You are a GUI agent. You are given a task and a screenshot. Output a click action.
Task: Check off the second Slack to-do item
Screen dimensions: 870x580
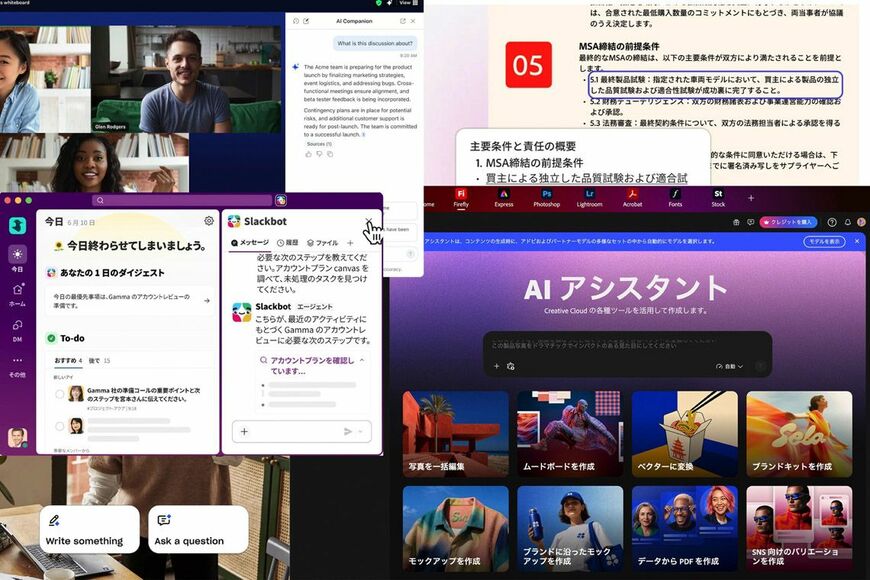pyautogui.click(x=59, y=426)
